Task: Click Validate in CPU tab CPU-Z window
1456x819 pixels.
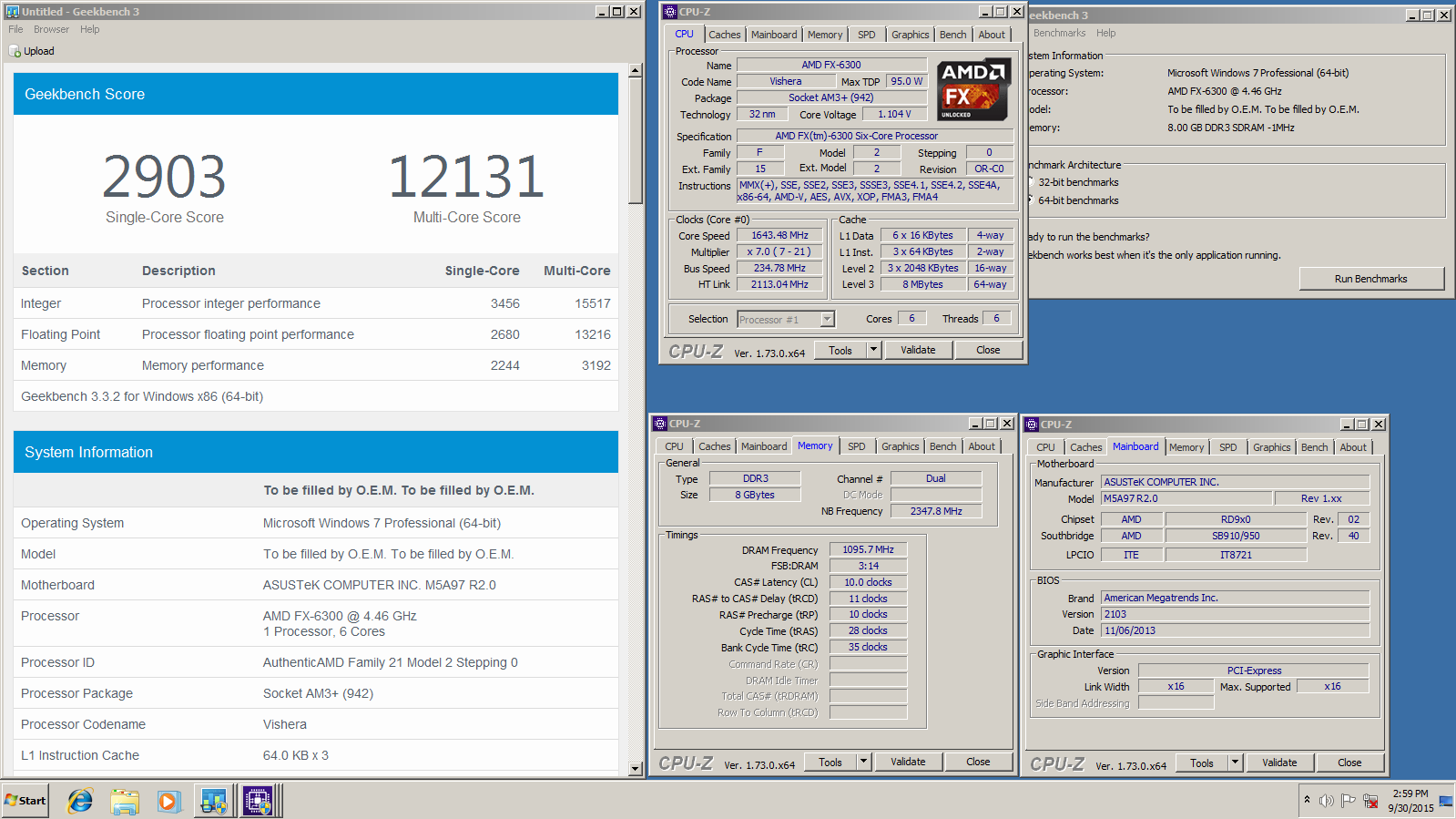Action: tap(918, 350)
